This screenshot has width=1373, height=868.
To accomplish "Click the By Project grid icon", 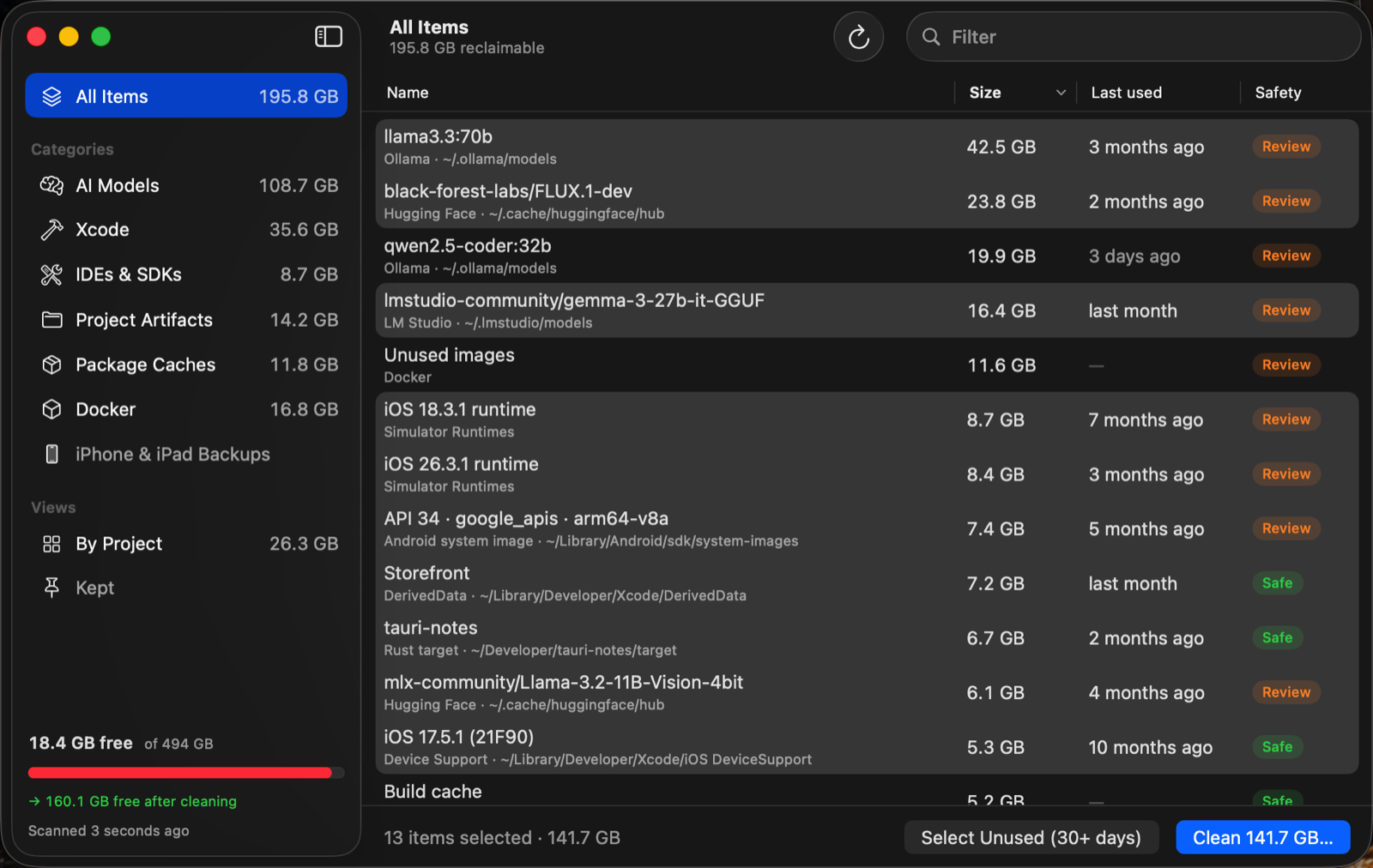I will tap(52, 544).
